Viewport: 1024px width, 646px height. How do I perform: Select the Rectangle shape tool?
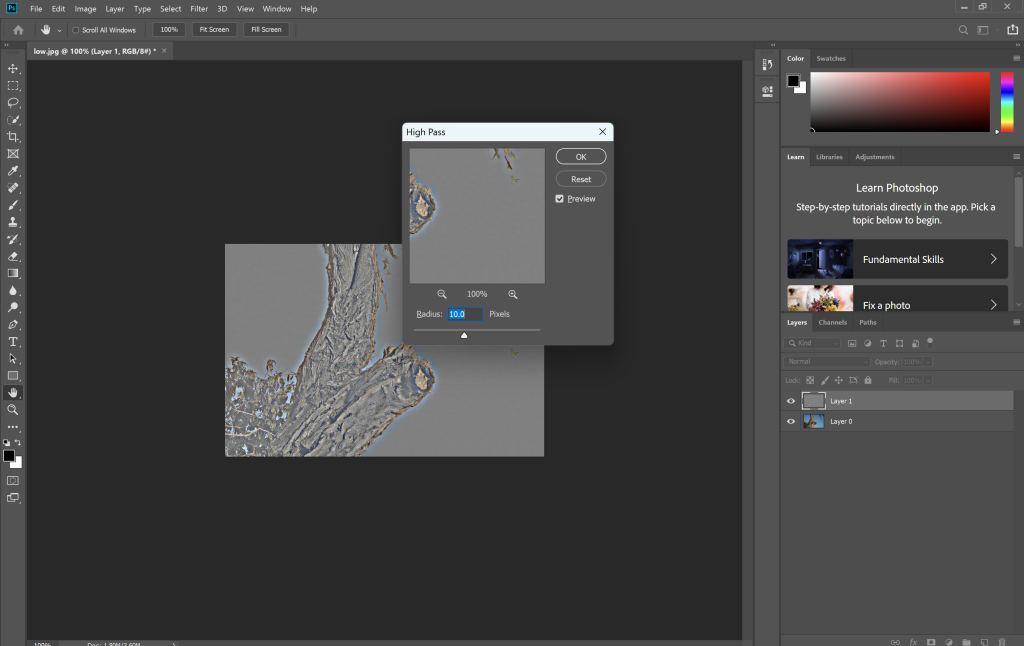click(x=12, y=375)
